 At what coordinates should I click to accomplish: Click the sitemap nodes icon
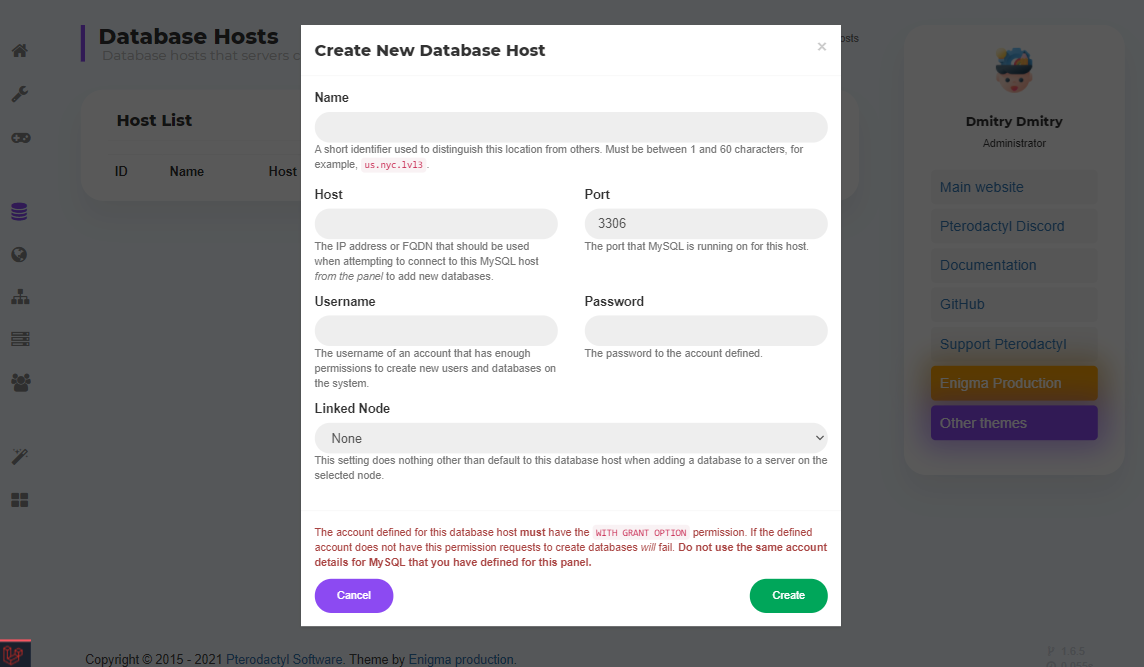click(20, 297)
